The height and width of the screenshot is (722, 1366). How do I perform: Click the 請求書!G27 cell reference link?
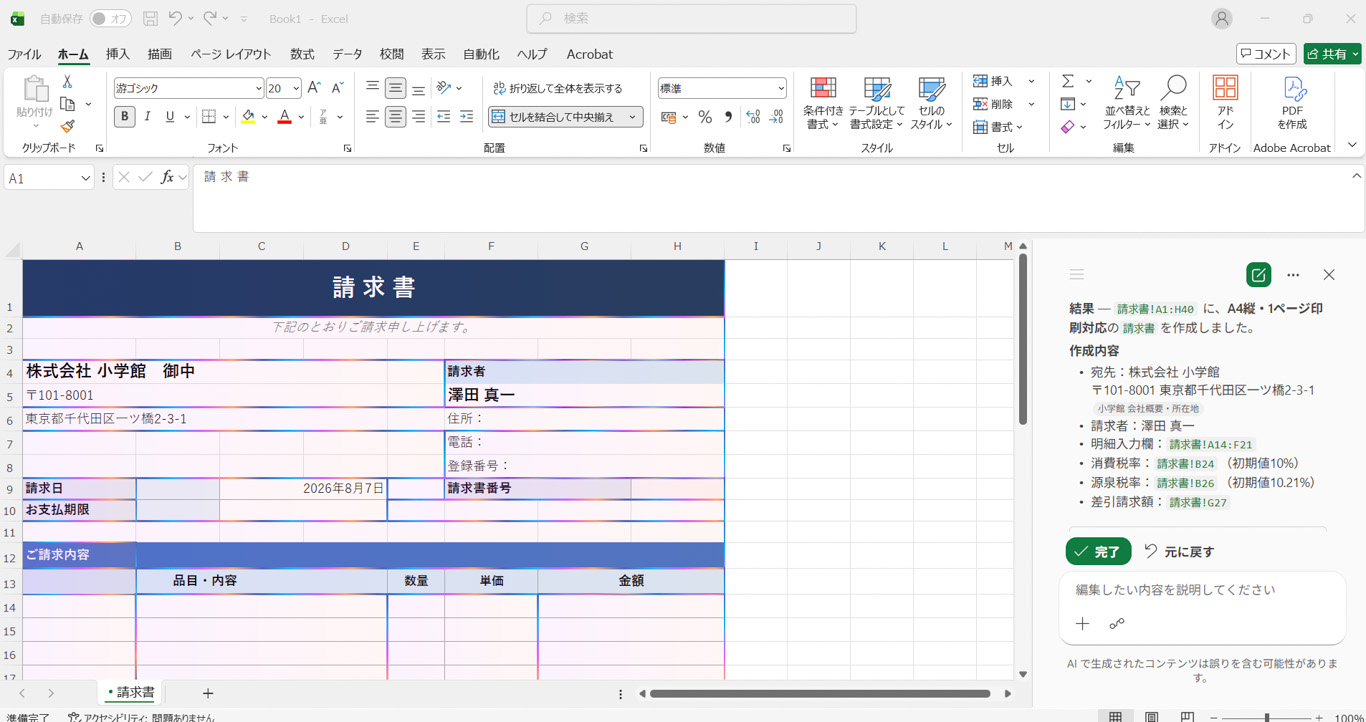[1198, 502]
